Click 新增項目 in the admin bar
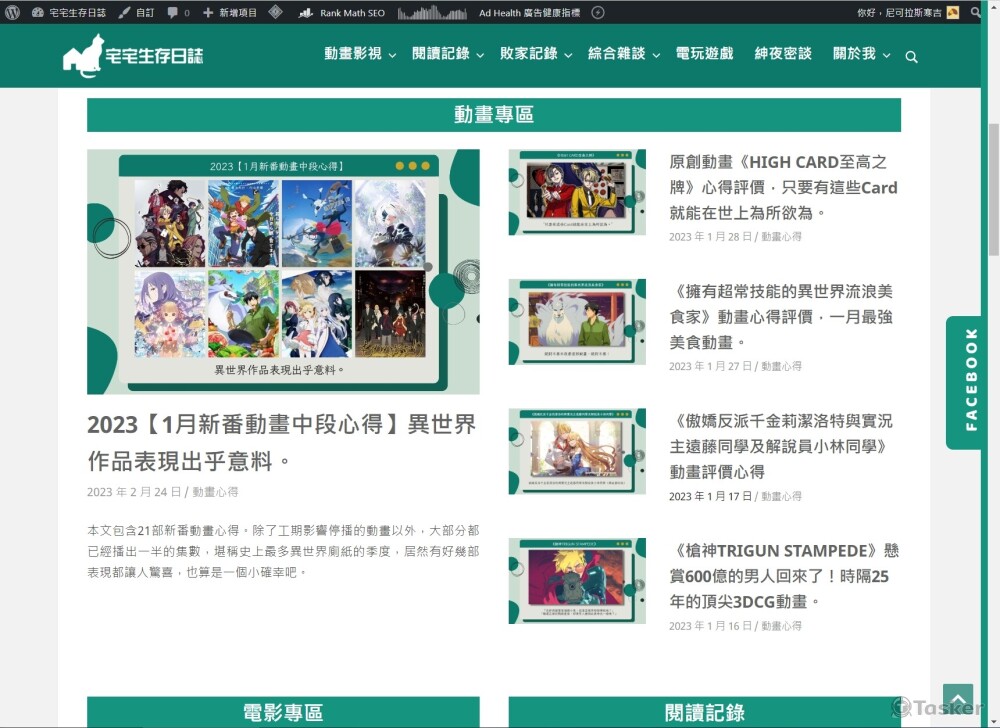This screenshot has height=728, width=1000. pyautogui.click(x=230, y=12)
